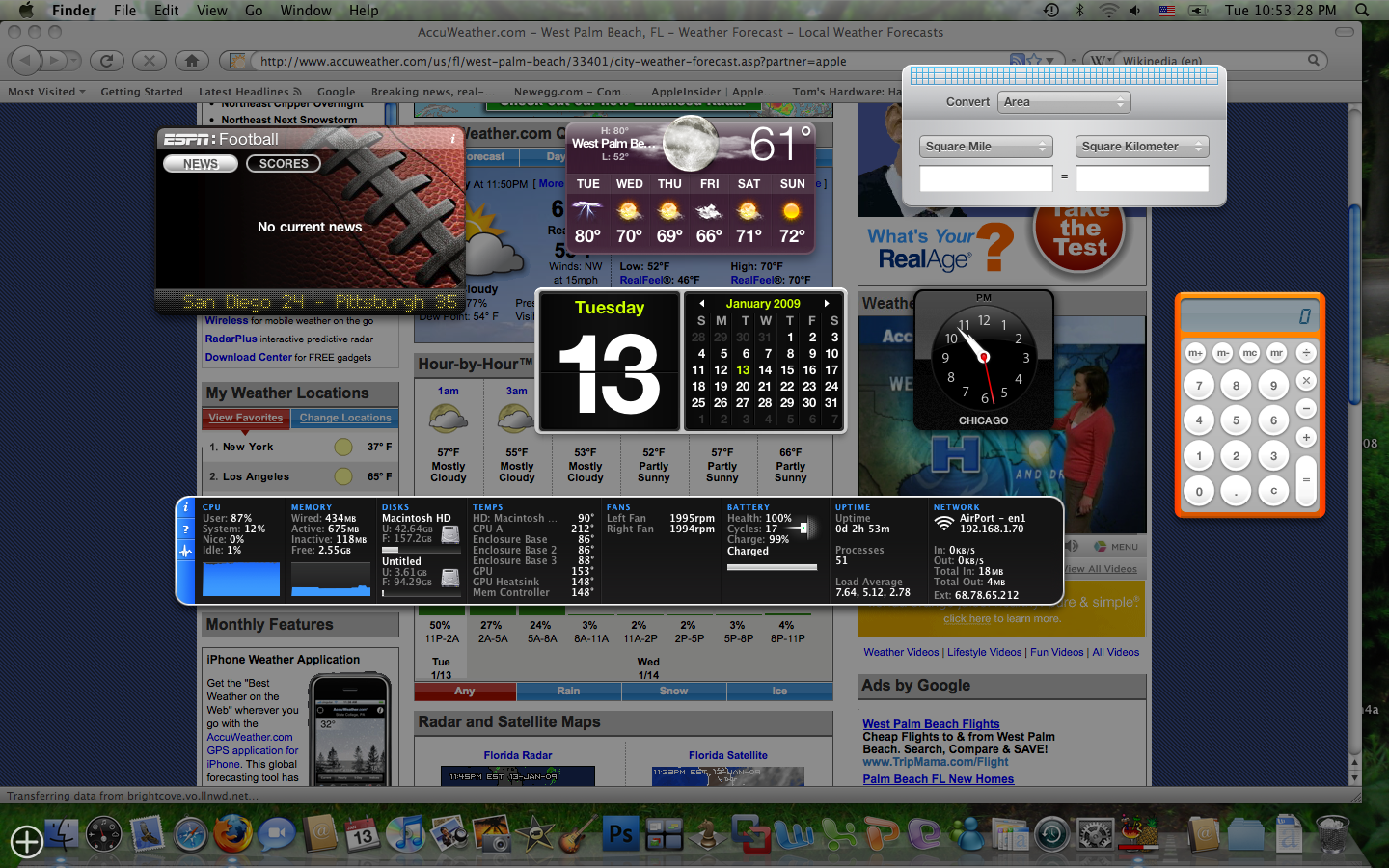Open the View menu
The image size is (1389, 868).
[x=212, y=10]
